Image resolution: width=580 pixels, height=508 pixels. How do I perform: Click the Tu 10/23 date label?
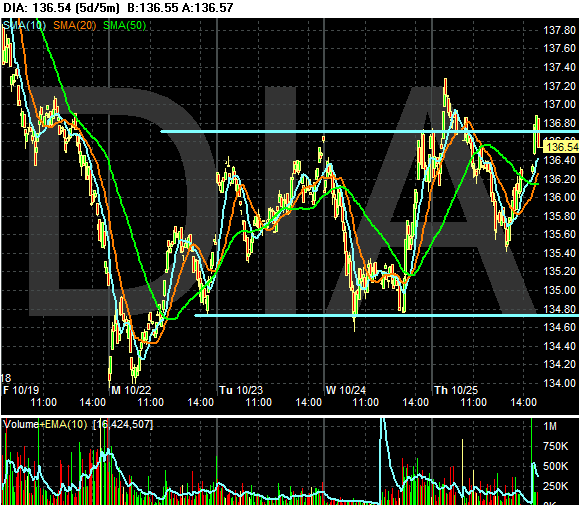tap(241, 390)
